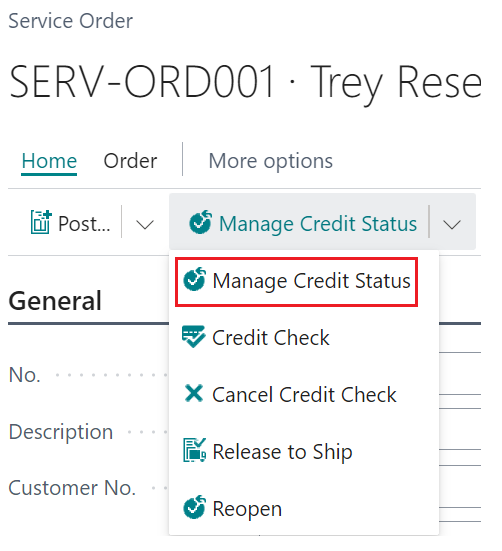Click the Manage Credit Status toolbar button
This screenshot has height=551, width=502.
pos(302,223)
